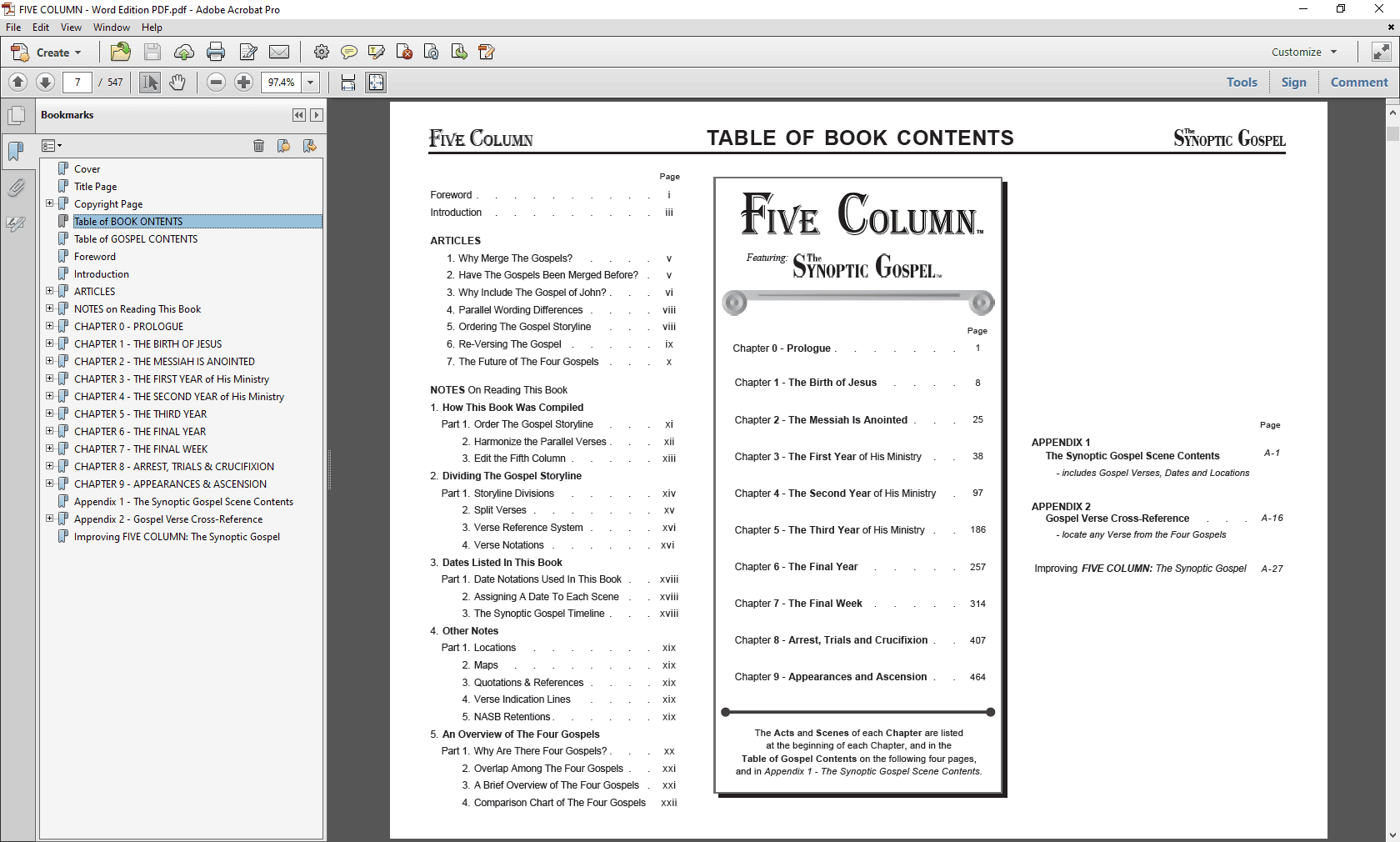This screenshot has height=842, width=1400.
Task: Expand CHAPTER 0 - PROLOGUE bookmark
Action: pos(49,326)
